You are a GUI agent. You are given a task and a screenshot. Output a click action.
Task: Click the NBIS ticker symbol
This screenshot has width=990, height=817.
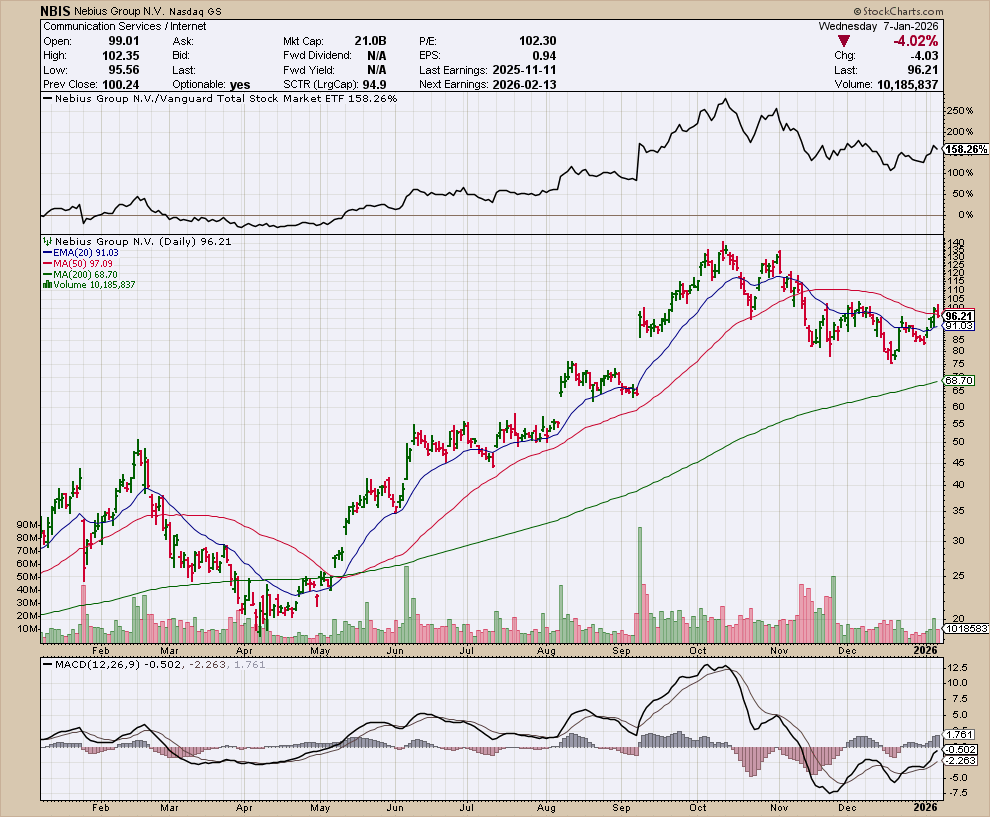pyautogui.click(x=56, y=11)
